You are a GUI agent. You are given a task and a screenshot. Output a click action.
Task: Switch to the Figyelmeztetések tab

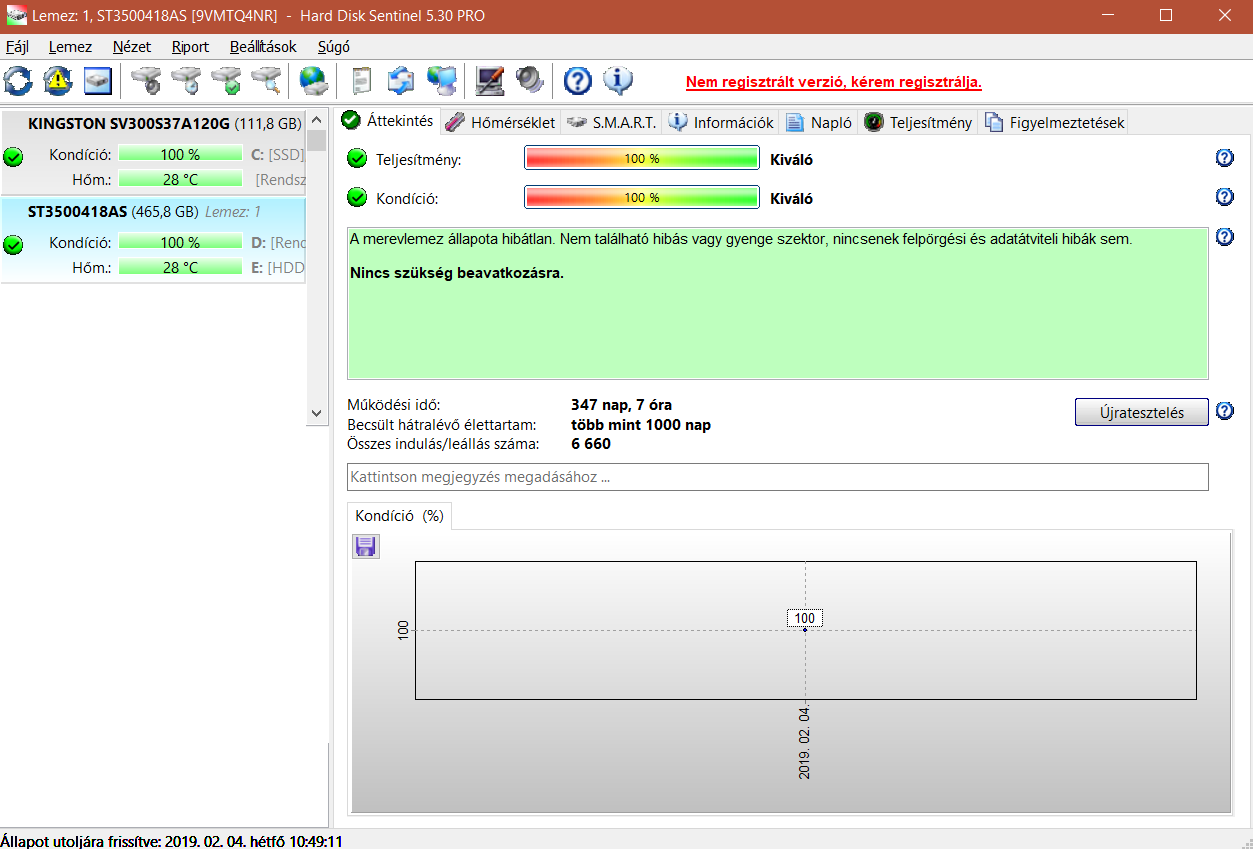coord(1055,122)
